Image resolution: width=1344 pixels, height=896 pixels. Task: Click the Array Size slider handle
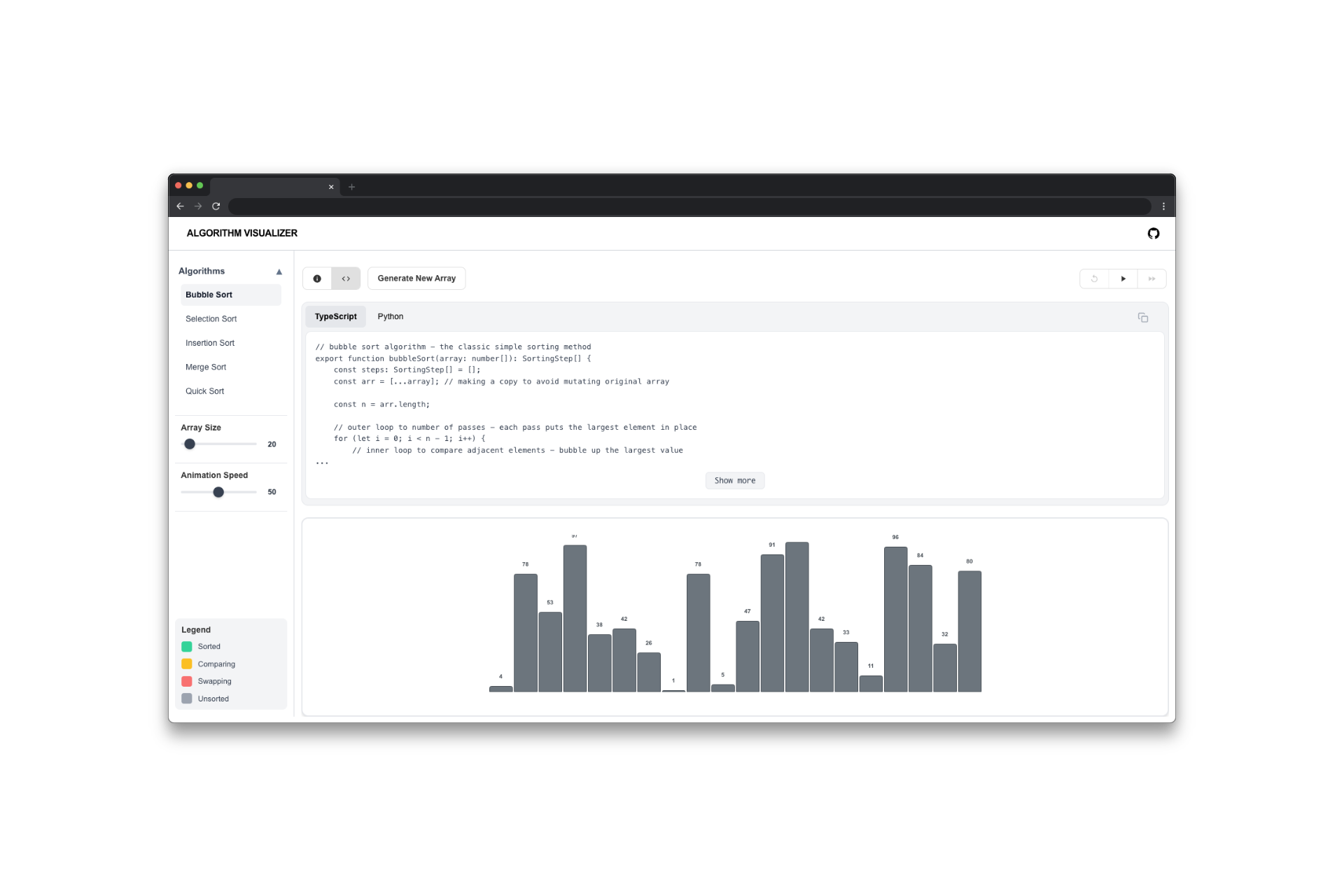coord(190,444)
